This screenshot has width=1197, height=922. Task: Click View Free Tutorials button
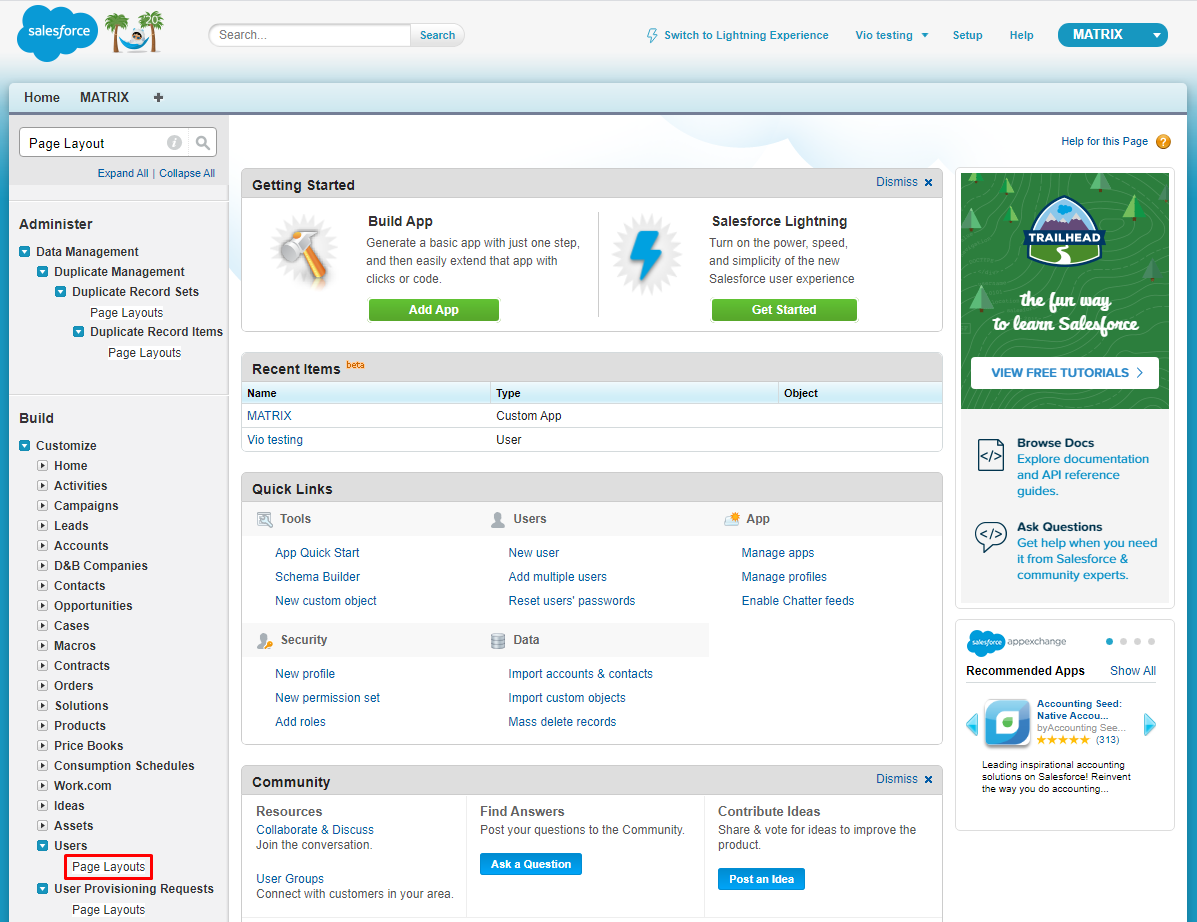pos(1064,372)
